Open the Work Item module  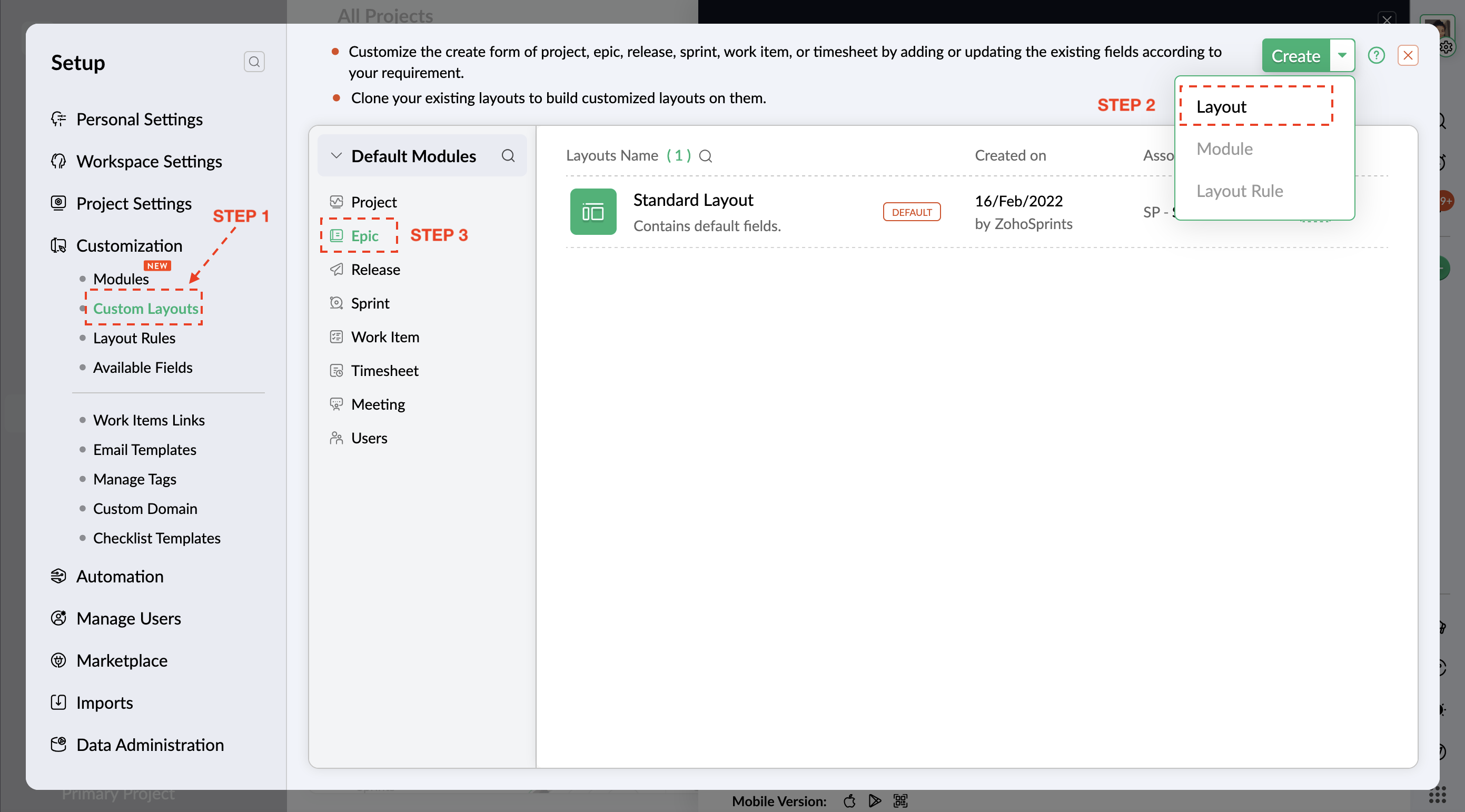point(384,336)
